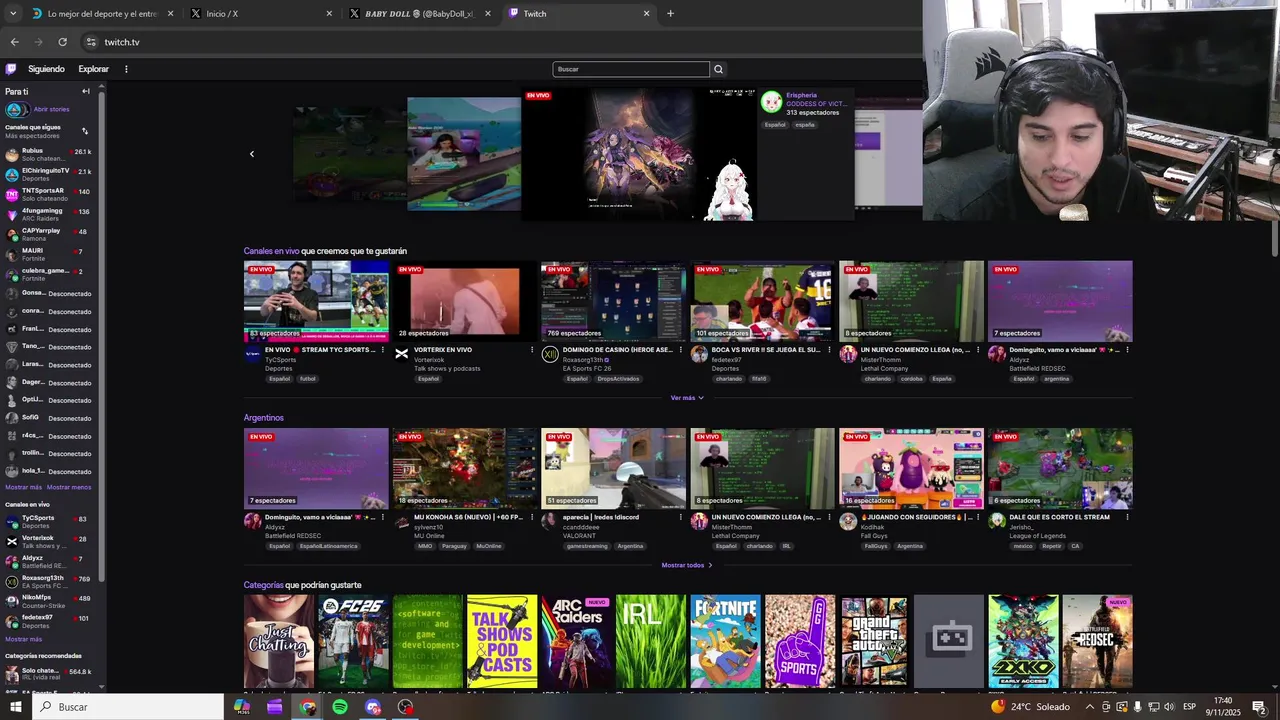
Task: Open the three-dot menu beside Explorar
Action: [126, 69]
